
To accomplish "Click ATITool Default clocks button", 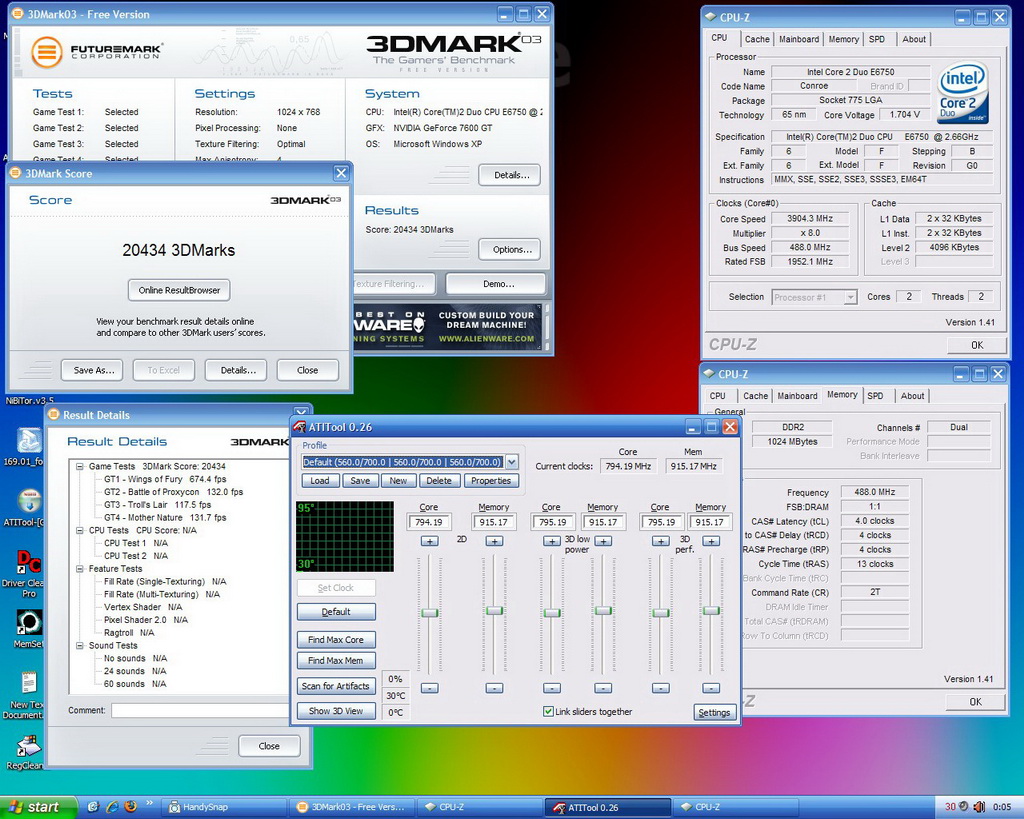I will pos(336,611).
